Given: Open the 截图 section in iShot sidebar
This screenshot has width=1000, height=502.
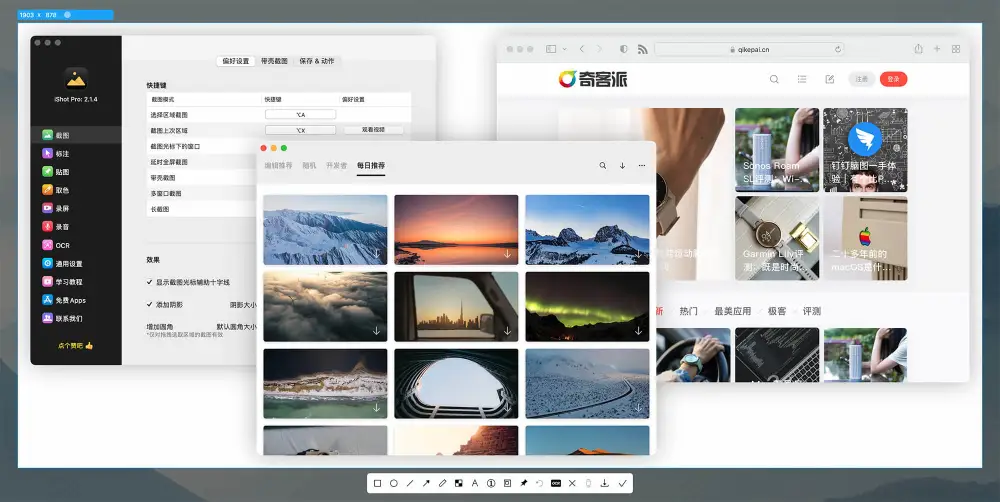Looking at the screenshot, I should [x=76, y=135].
